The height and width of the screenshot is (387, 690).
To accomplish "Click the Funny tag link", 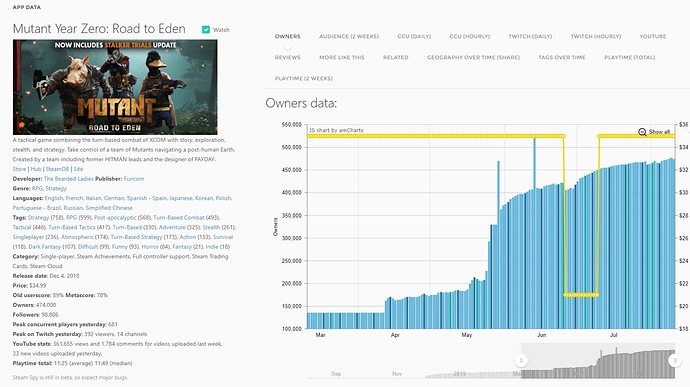I will click(x=120, y=247).
